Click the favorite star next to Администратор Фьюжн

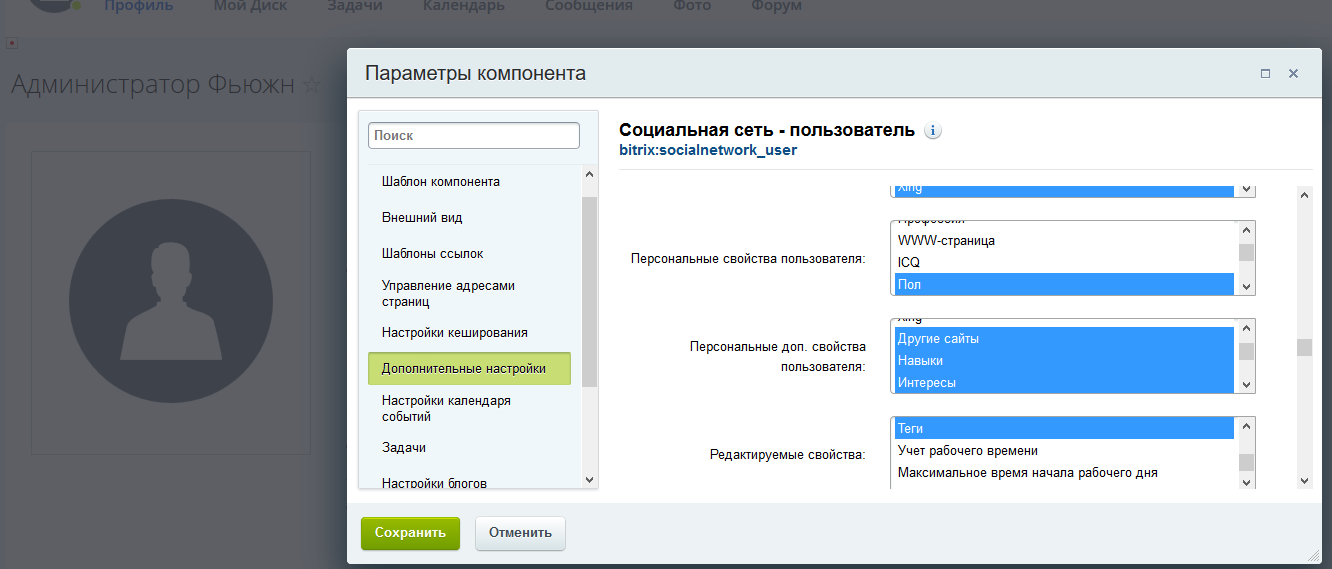(x=311, y=86)
